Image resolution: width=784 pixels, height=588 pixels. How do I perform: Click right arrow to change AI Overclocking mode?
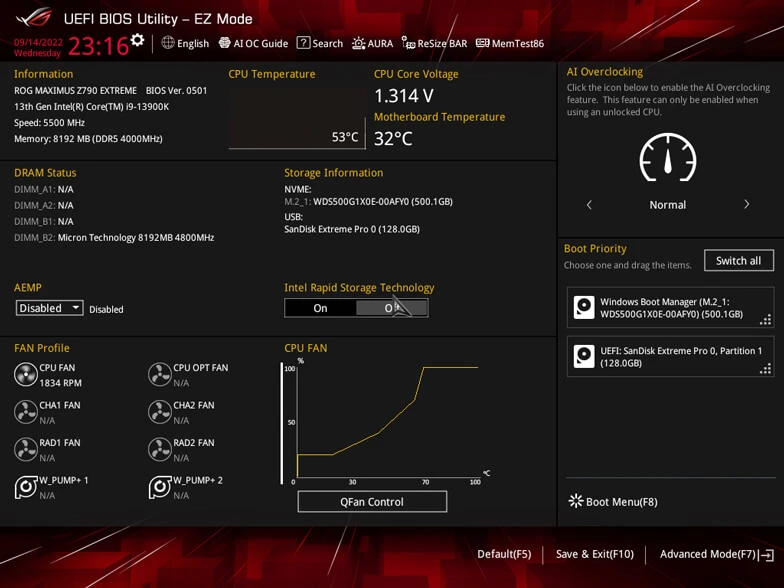(x=746, y=204)
